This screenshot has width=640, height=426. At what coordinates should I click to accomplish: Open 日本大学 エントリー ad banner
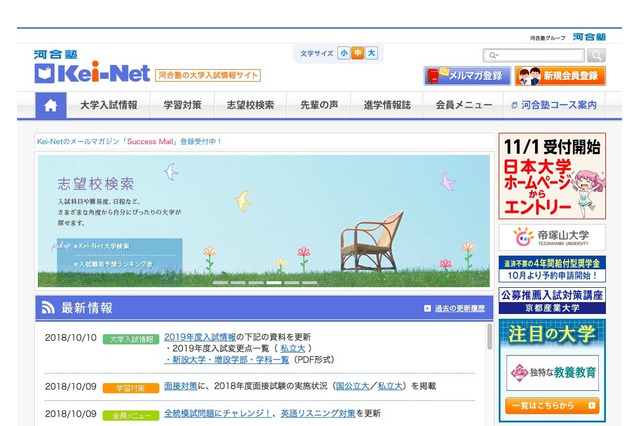pos(552,176)
